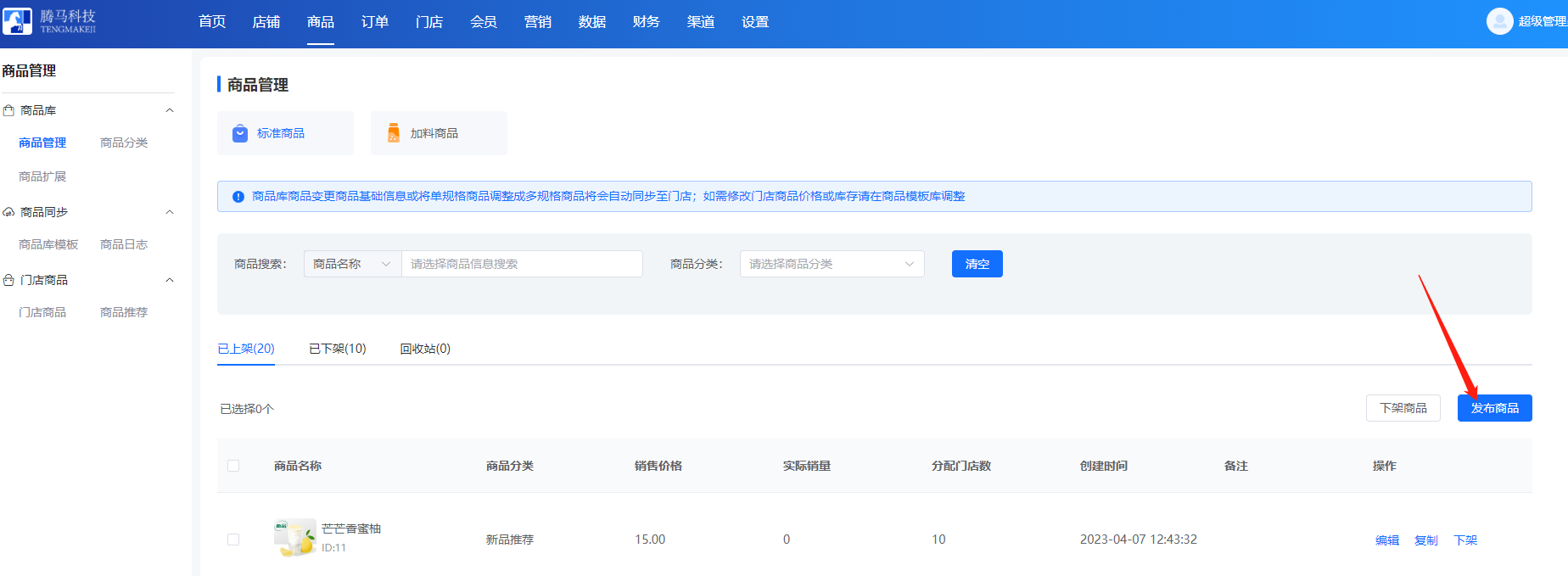
Task: Open 渠道 in top navigation
Action: [x=701, y=22]
